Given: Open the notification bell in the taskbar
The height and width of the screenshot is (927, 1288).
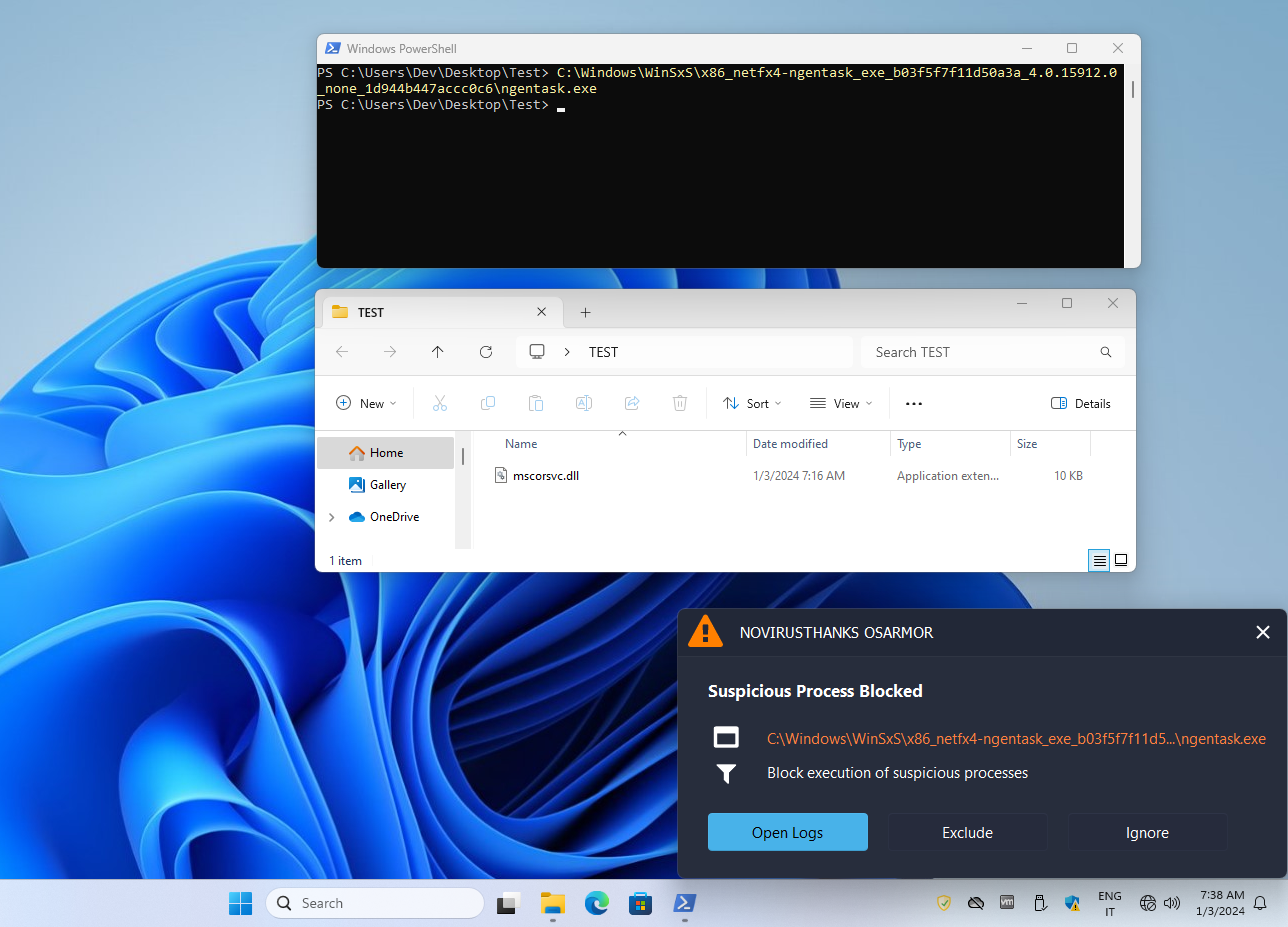Looking at the screenshot, I should [x=1260, y=903].
